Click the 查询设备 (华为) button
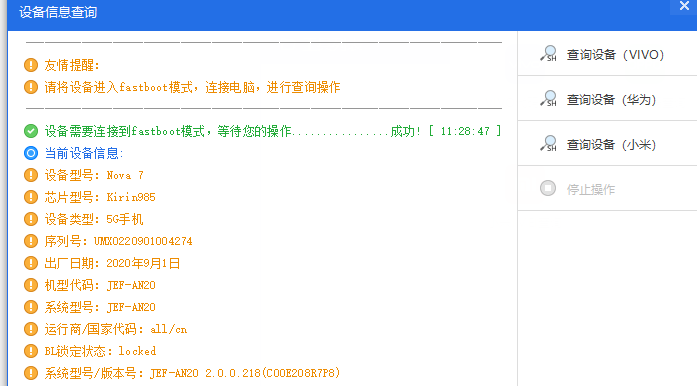Image resolution: width=697 pixels, height=386 pixels. (607, 99)
